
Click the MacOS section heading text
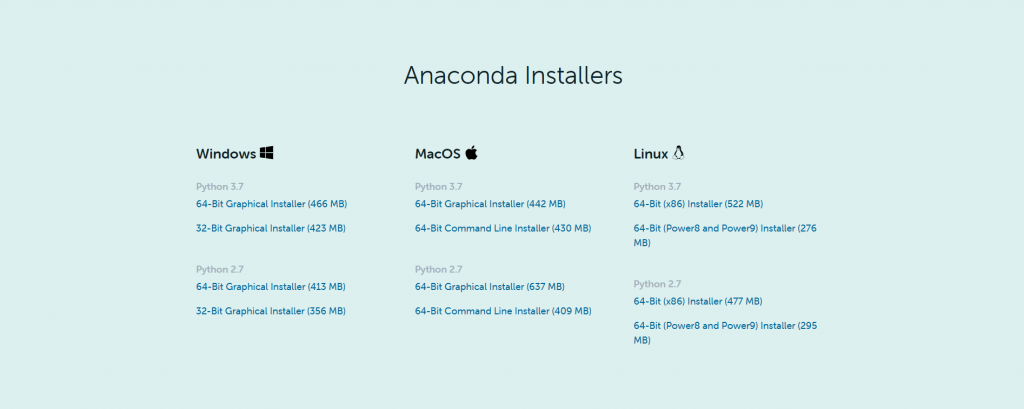(x=438, y=154)
